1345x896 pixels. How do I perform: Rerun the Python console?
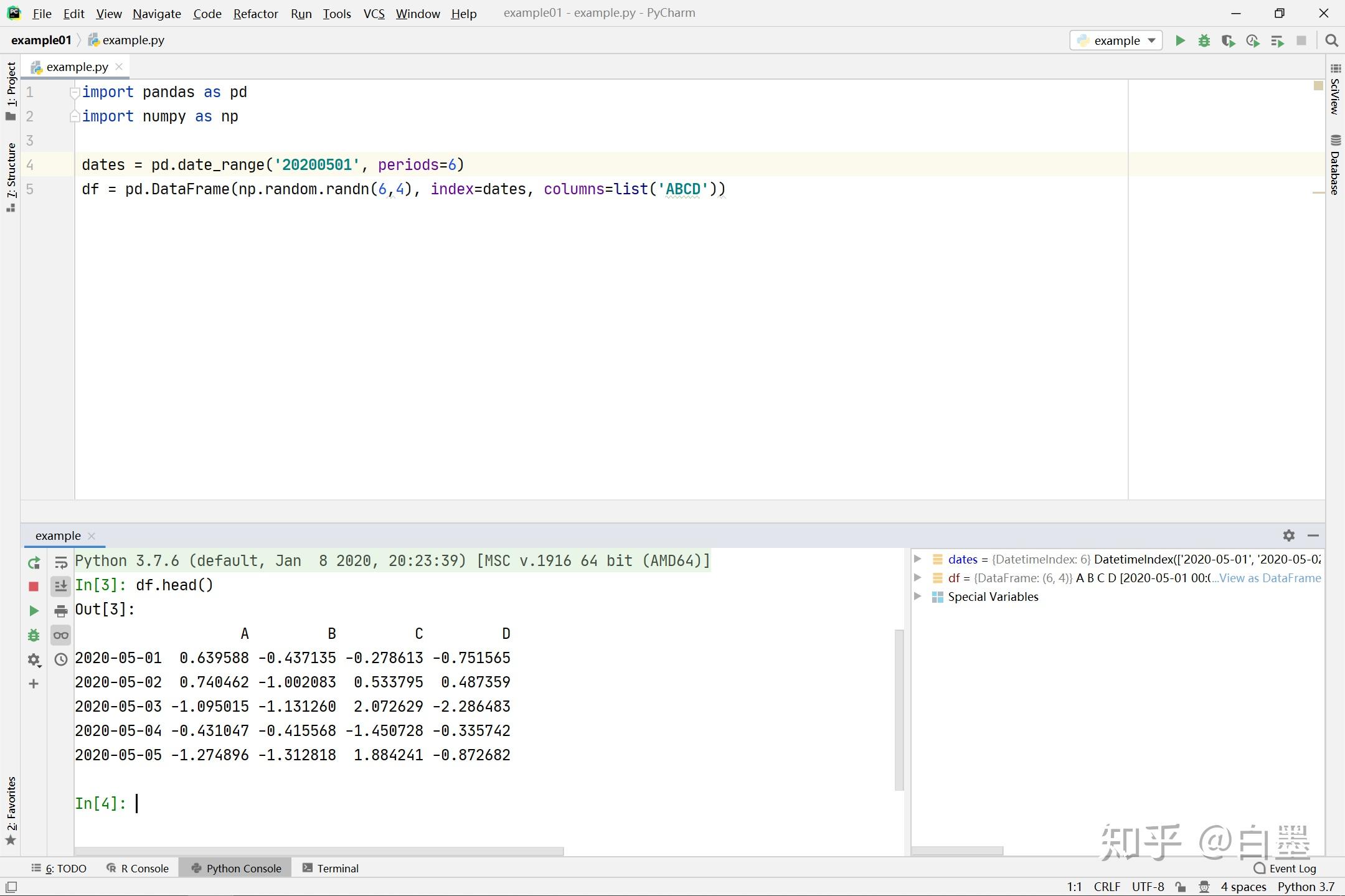coord(34,563)
